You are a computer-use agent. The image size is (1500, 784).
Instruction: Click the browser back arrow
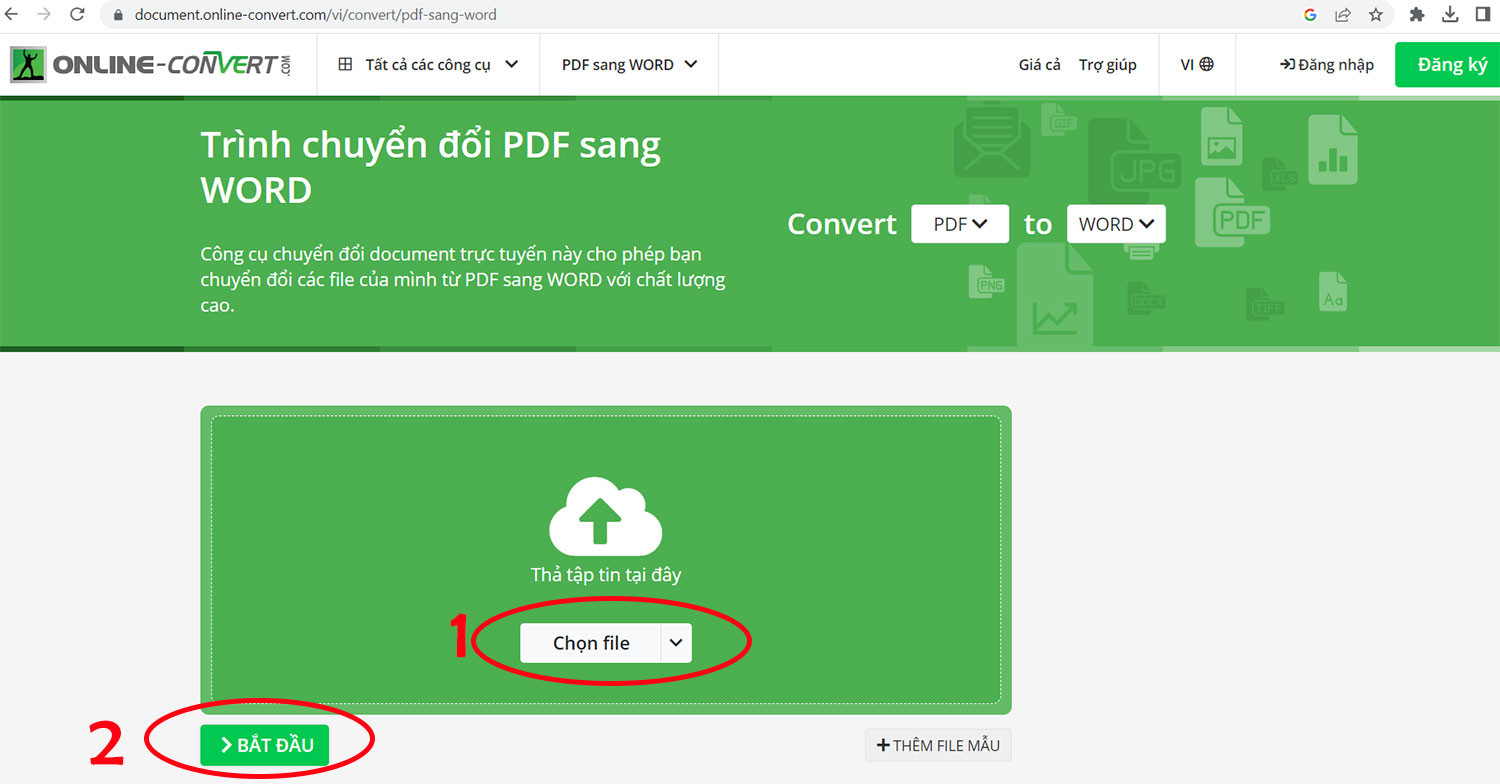click(12, 15)
